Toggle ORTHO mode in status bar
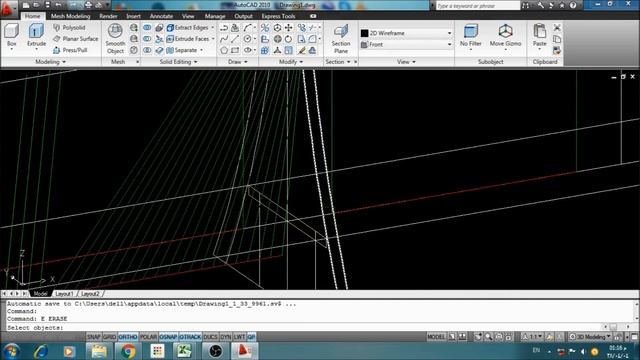Image resolution: width=640 pixels, height=360 pixels. point(128,337)
